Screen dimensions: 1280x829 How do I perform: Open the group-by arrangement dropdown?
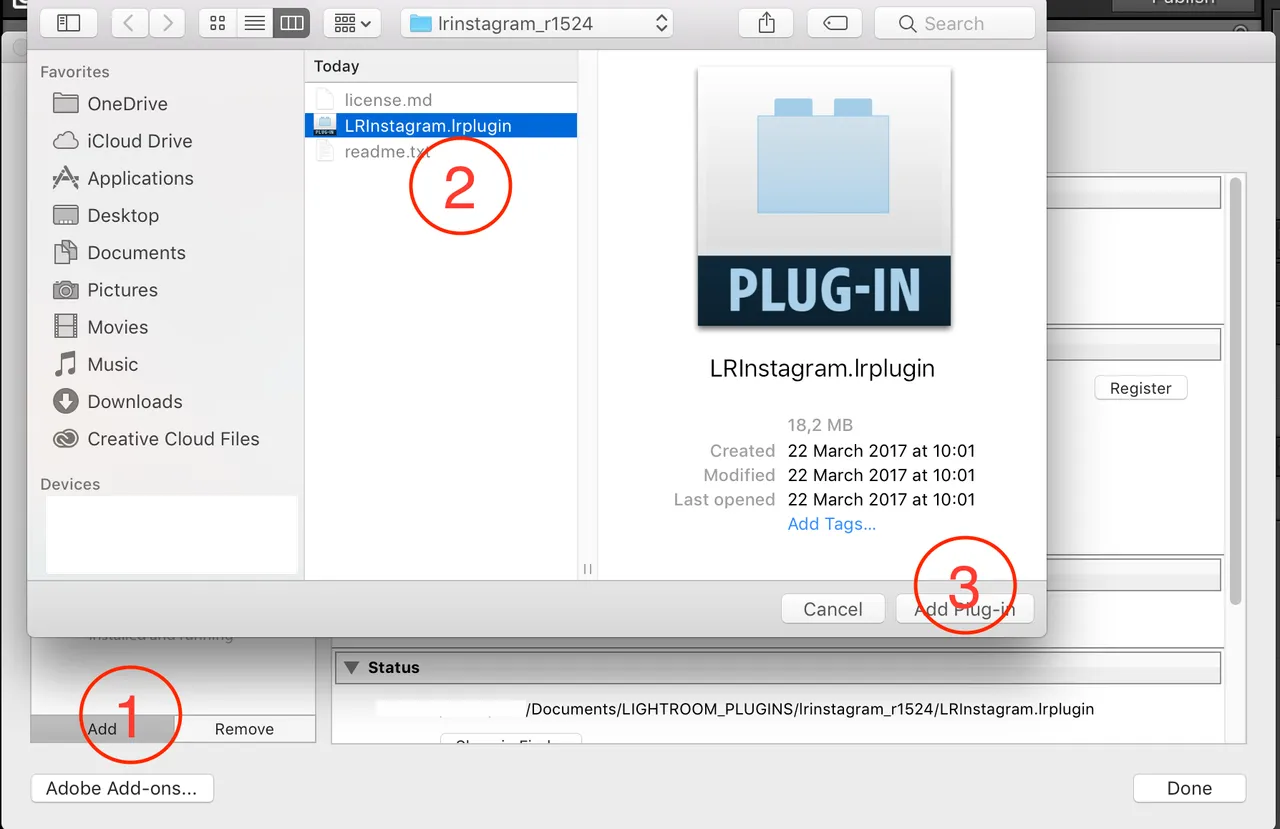(352, 23)
